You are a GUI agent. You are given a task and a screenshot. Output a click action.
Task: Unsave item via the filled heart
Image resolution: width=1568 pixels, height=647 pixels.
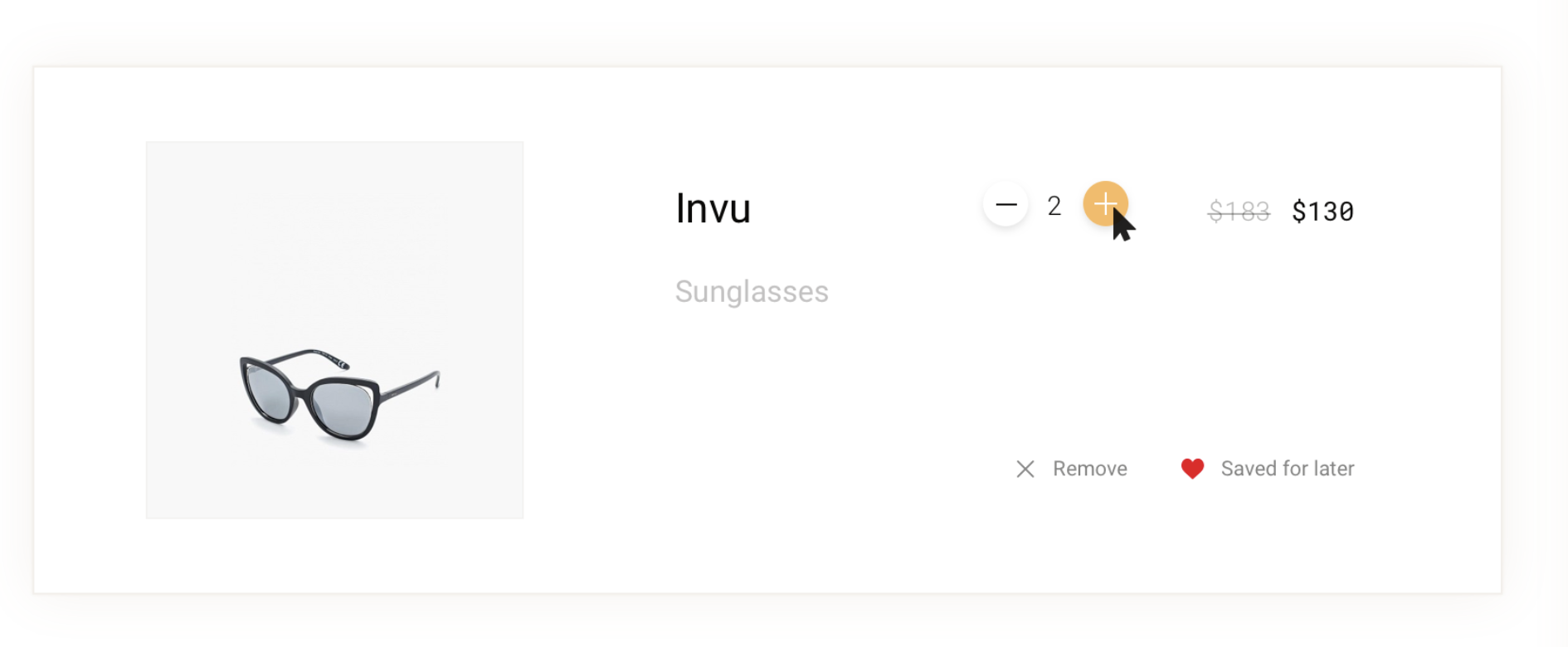1192,469
